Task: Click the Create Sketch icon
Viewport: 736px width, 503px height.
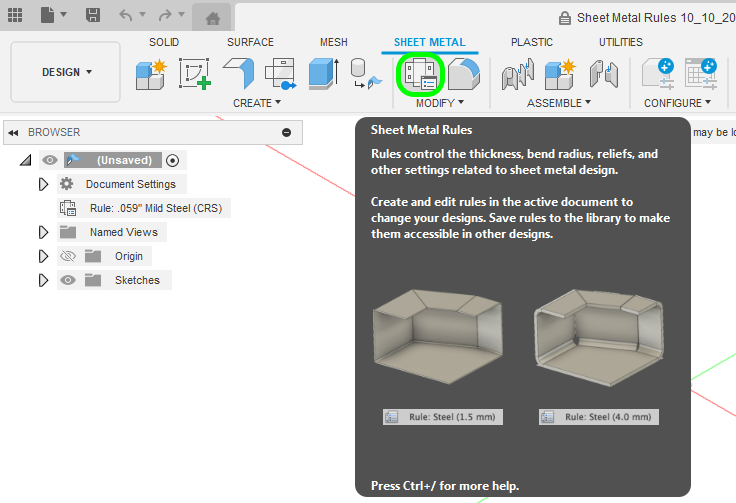Action: coord(195,74)
